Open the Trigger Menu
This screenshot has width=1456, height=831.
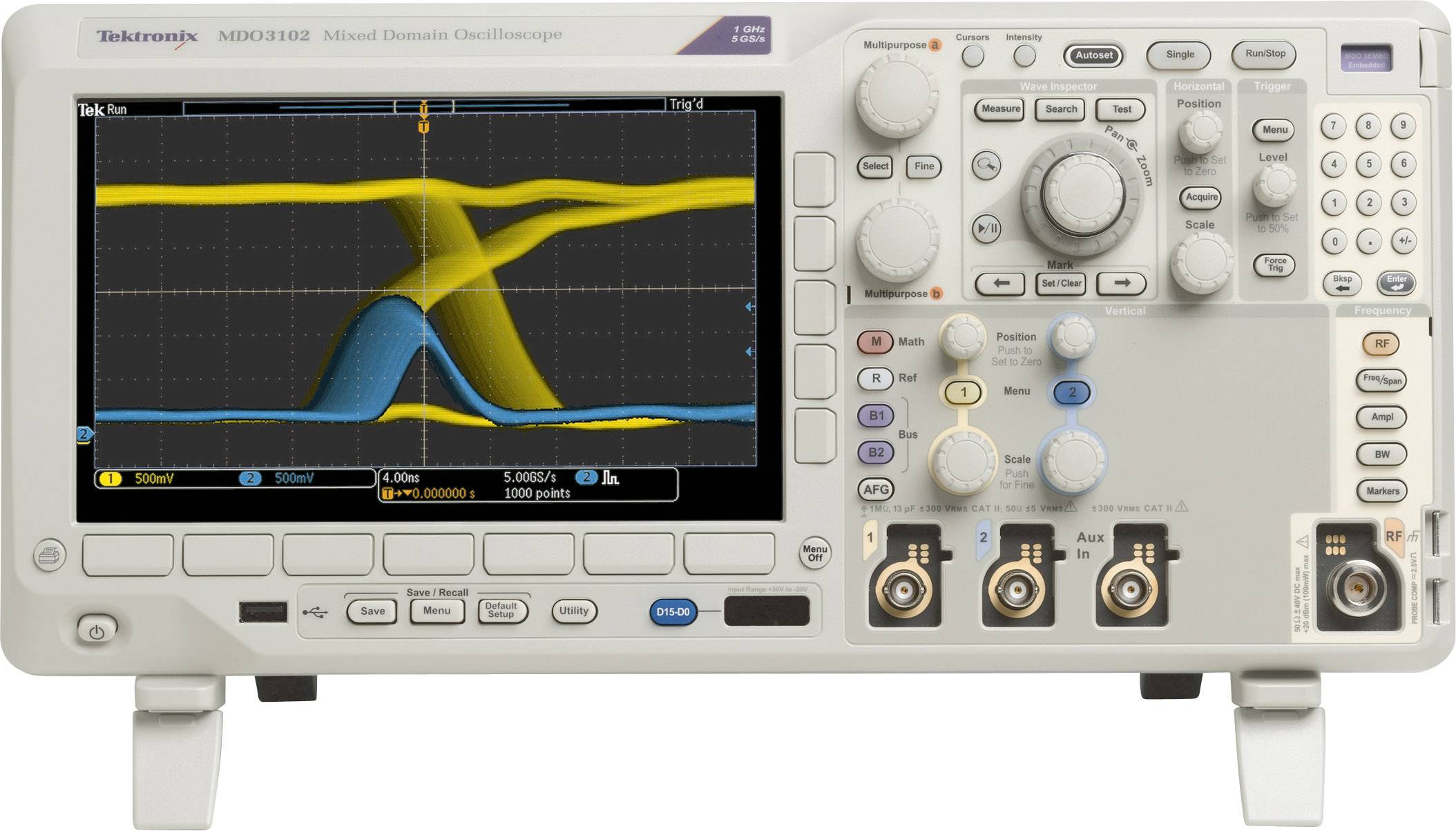pos(1274,128)
